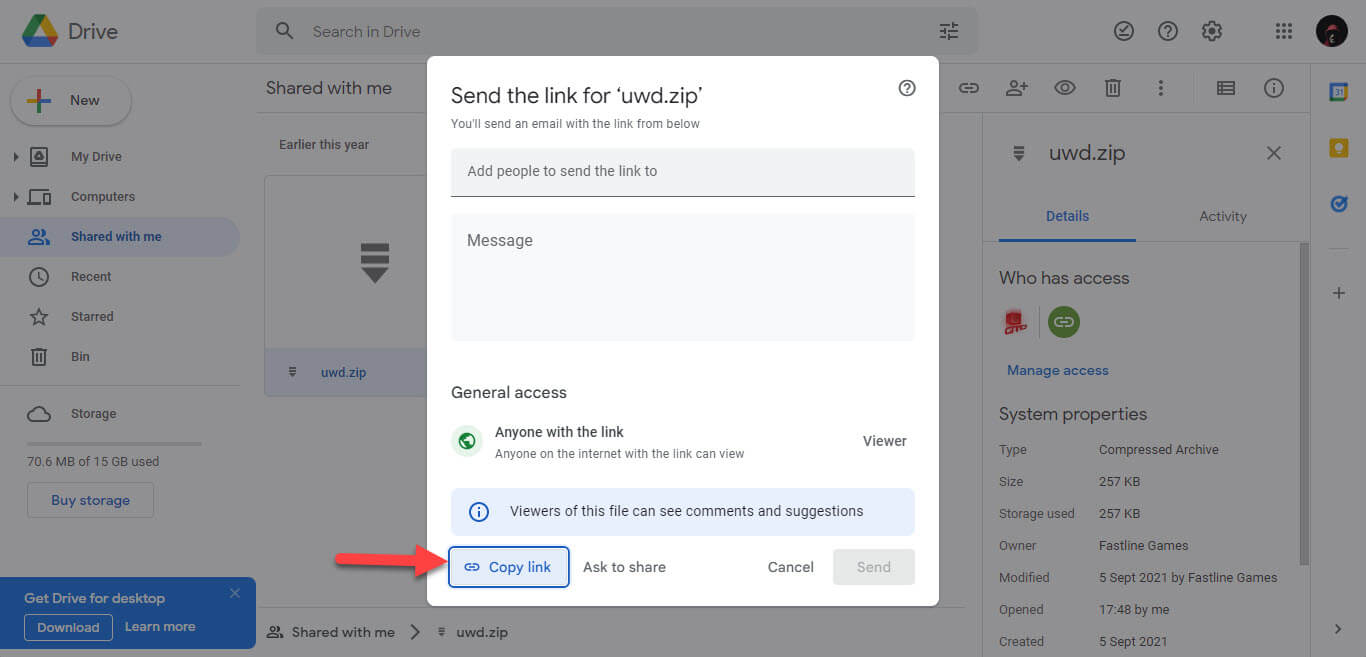The height and width of the screenshot is (657, 1366).
Task: Click the get link toolbar icon
Action: coord(968,88)
